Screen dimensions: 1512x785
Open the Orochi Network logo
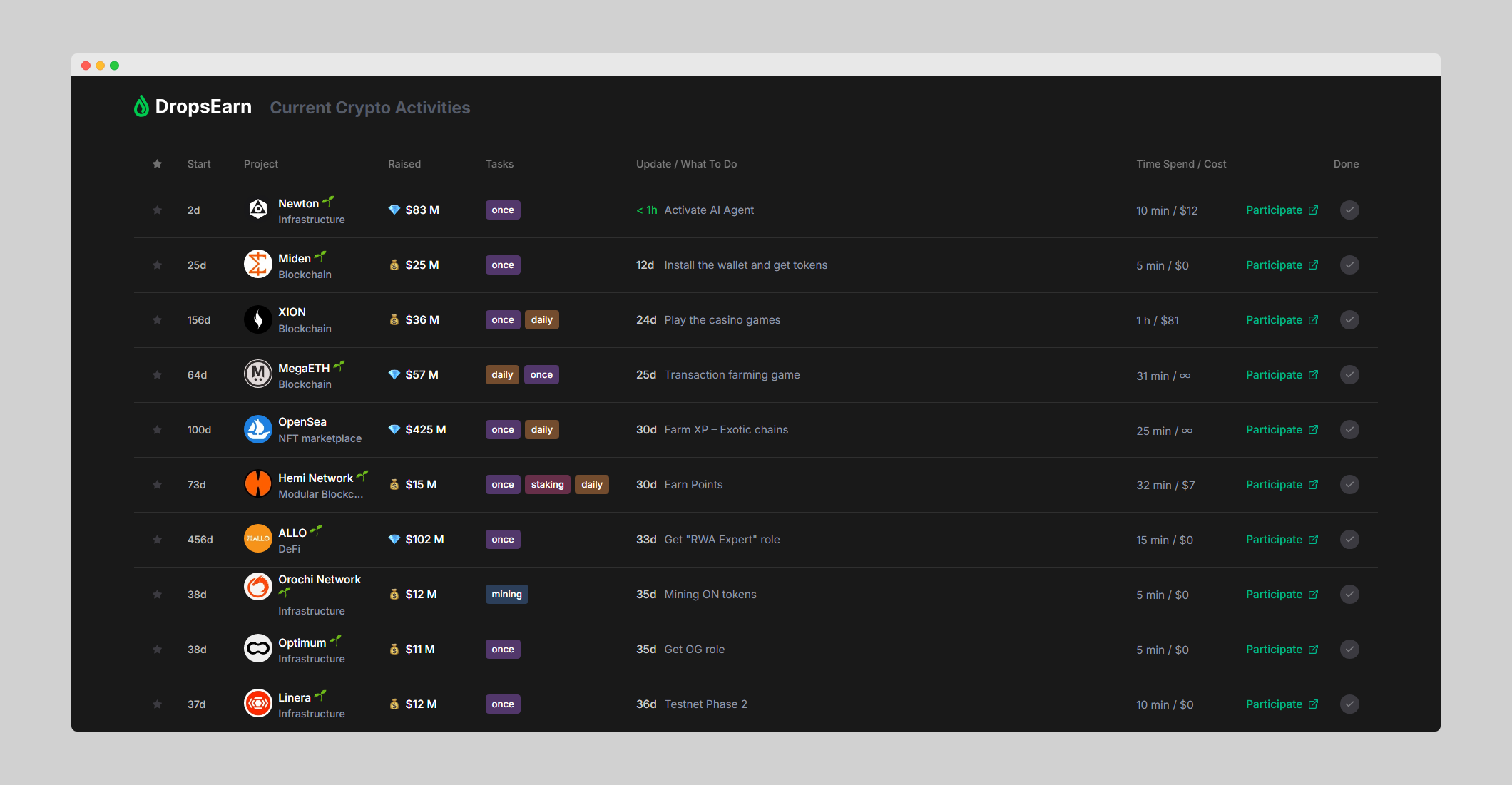(258, 587)
